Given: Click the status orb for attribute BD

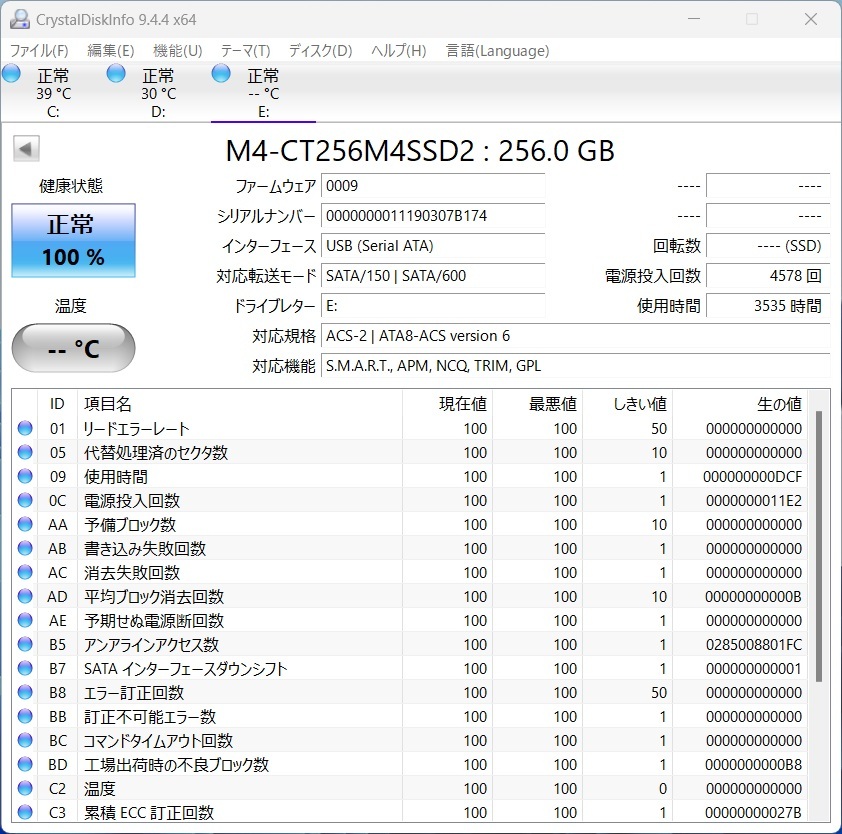Looking at the screenshot, I should click(x=25, y=764).
